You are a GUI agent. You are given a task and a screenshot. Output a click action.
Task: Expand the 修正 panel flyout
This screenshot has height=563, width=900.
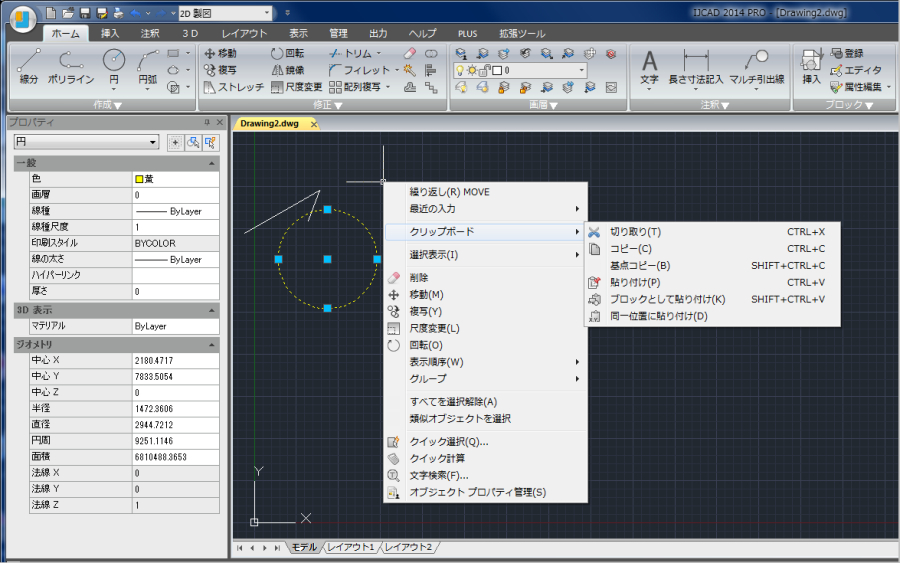(327, 105)
